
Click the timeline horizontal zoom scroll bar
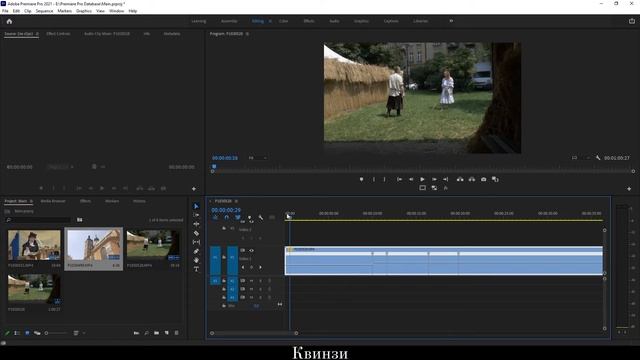[x=254, y=333]
